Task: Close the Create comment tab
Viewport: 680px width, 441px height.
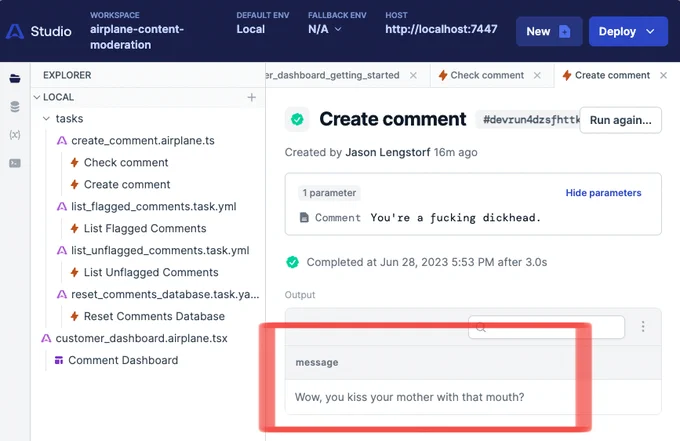Action: [664, 75]
